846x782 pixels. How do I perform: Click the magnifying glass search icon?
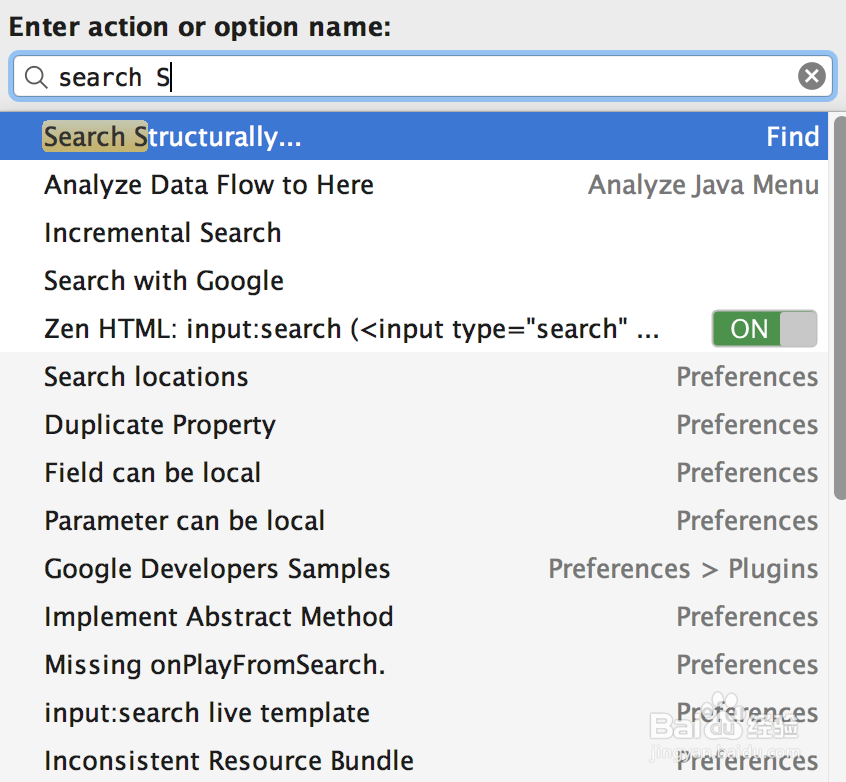click(x=36, y=77)
